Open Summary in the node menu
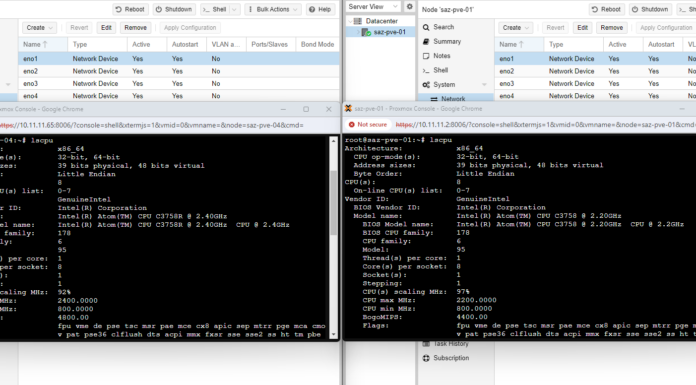The image size is (696, 385). pos(447,41)
